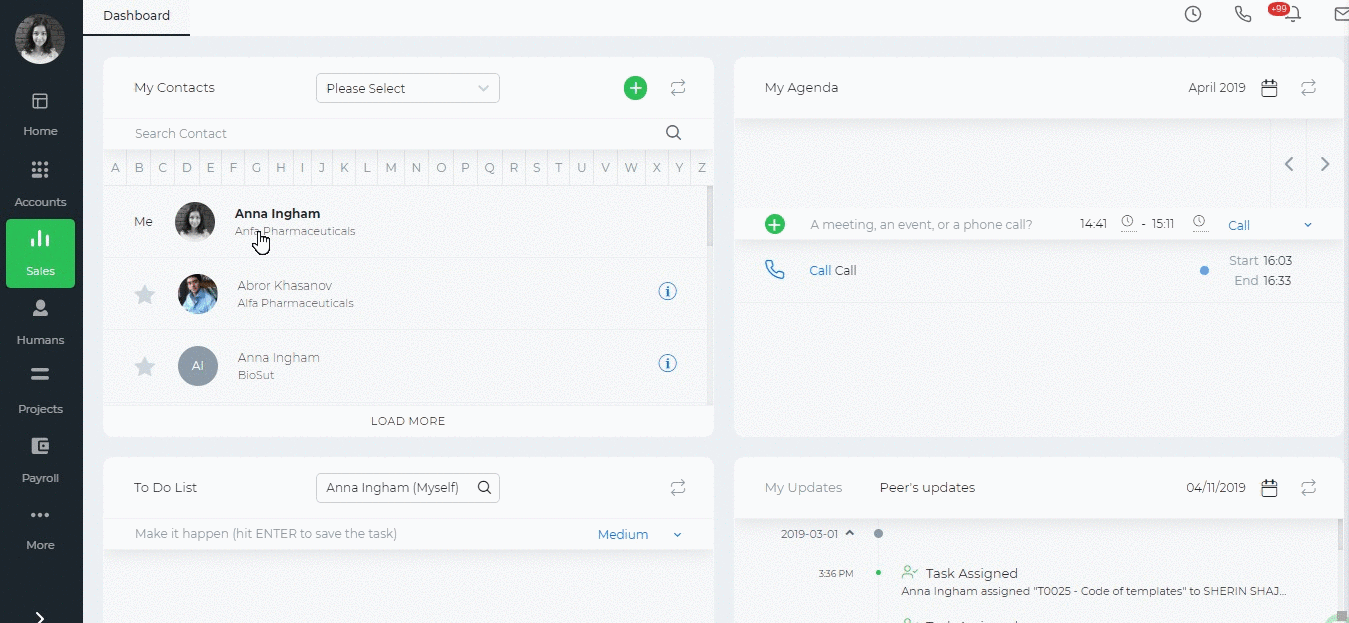This screenshot has height=623, width=1349.
Task: Switch to the My Updates tab
Action: 803,488
